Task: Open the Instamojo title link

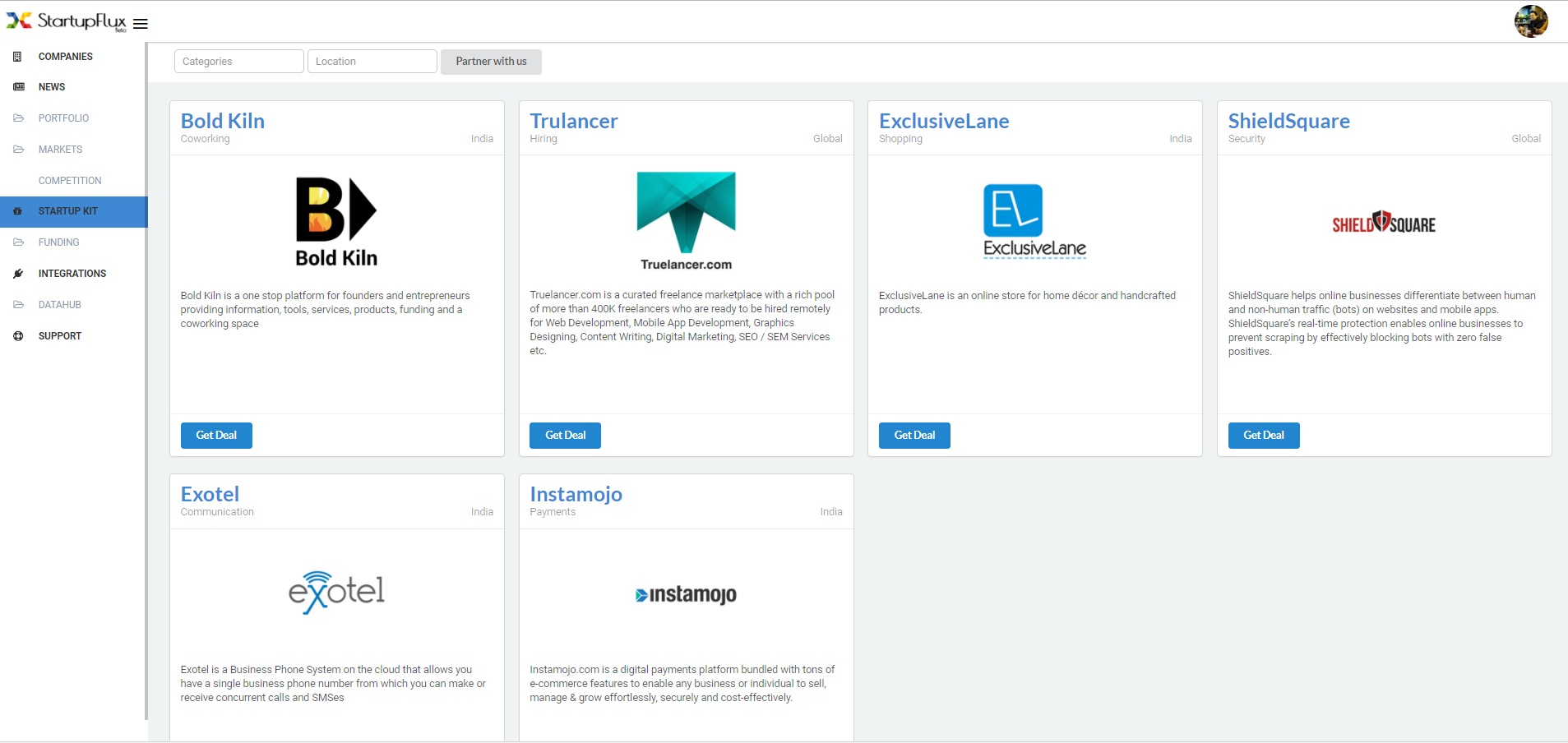Action: [x=576, y=494]
